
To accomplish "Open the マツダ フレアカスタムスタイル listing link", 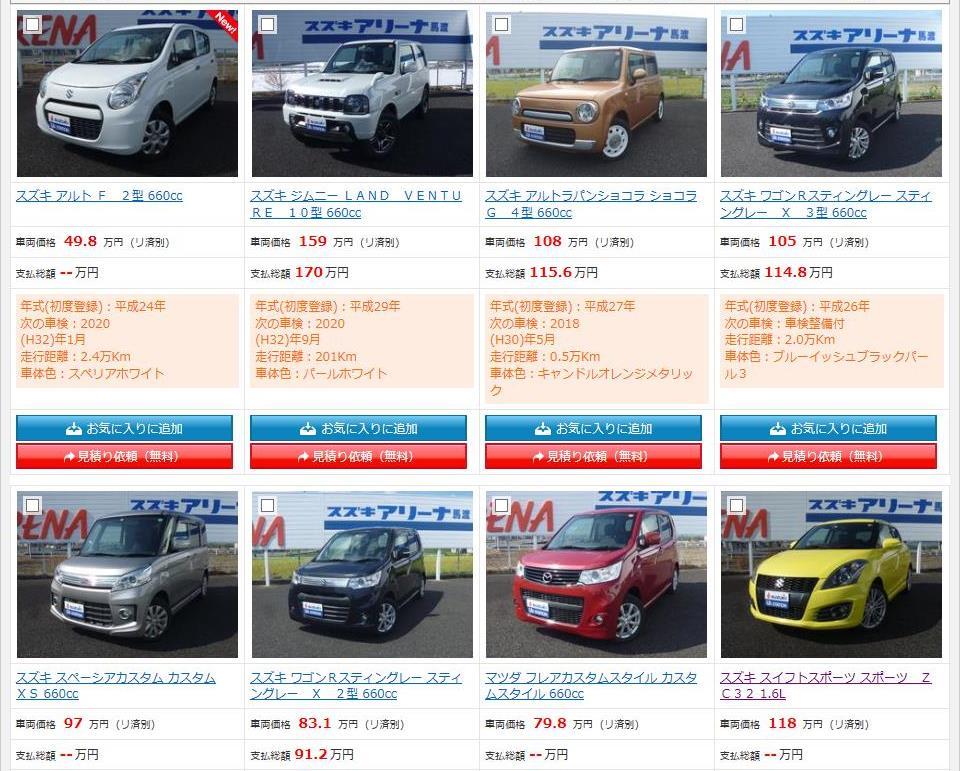I will click(591, 685).
